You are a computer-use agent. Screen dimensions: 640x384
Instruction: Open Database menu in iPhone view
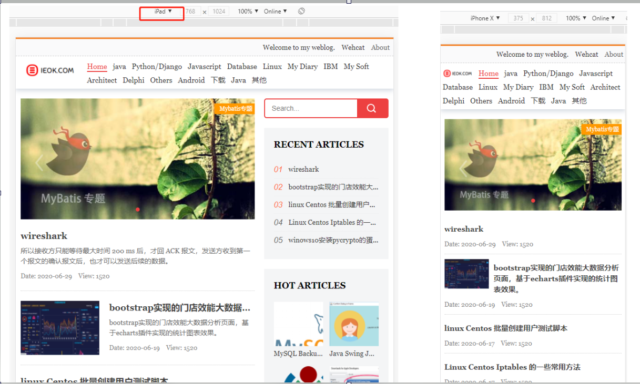[458, 87]
